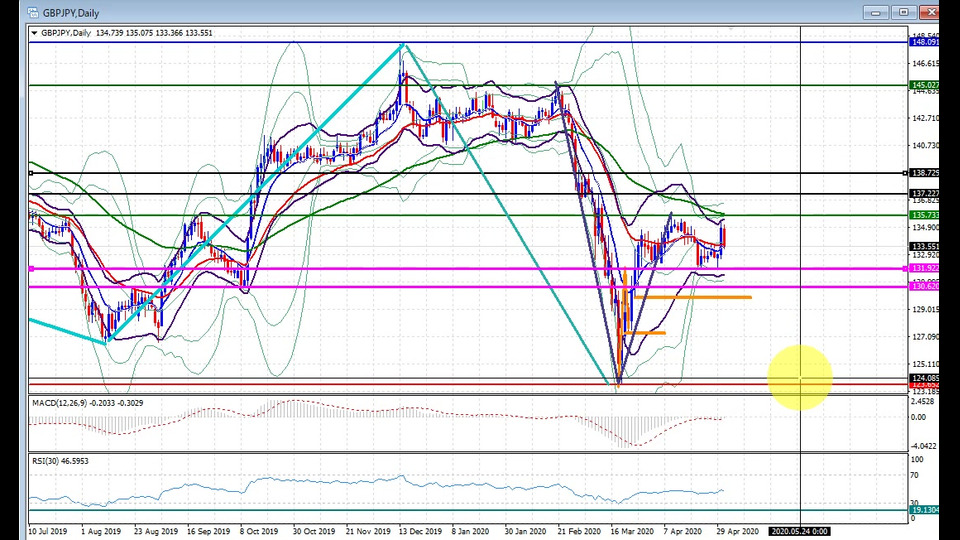The image size is (960, 540).
Task: Open the chart window system menu icon
Action: [33, 13]
